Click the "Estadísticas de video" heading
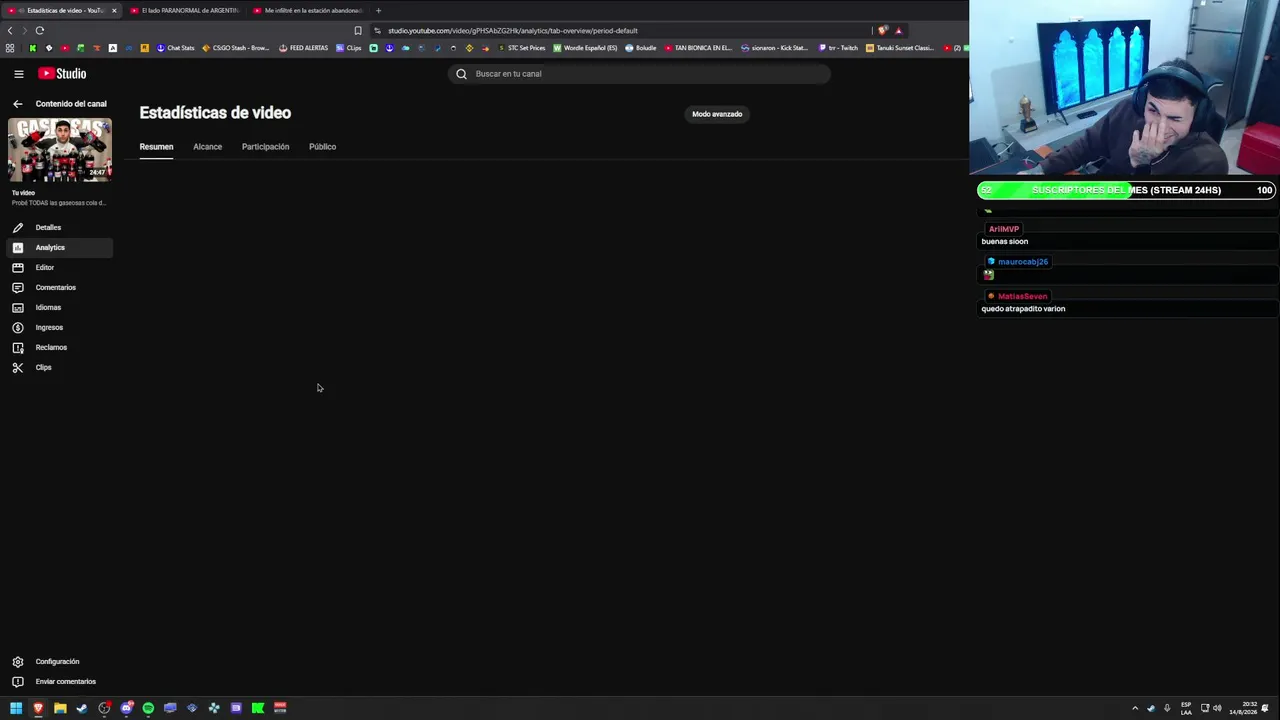 (x=215, y=113)
